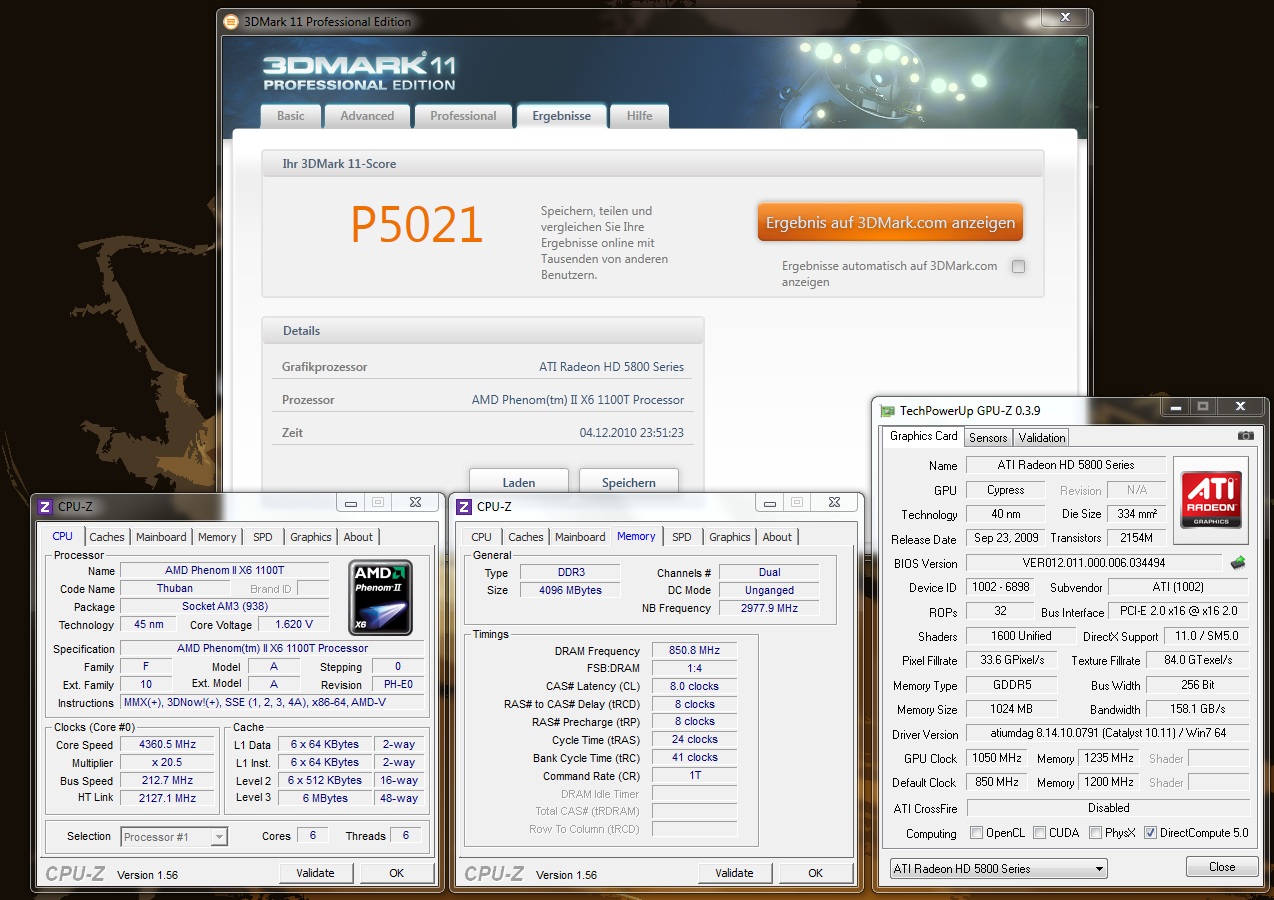Click the left CPU-Z window's title icon
The width and height of the screenshot is (1274, 900).
point(45,507)
